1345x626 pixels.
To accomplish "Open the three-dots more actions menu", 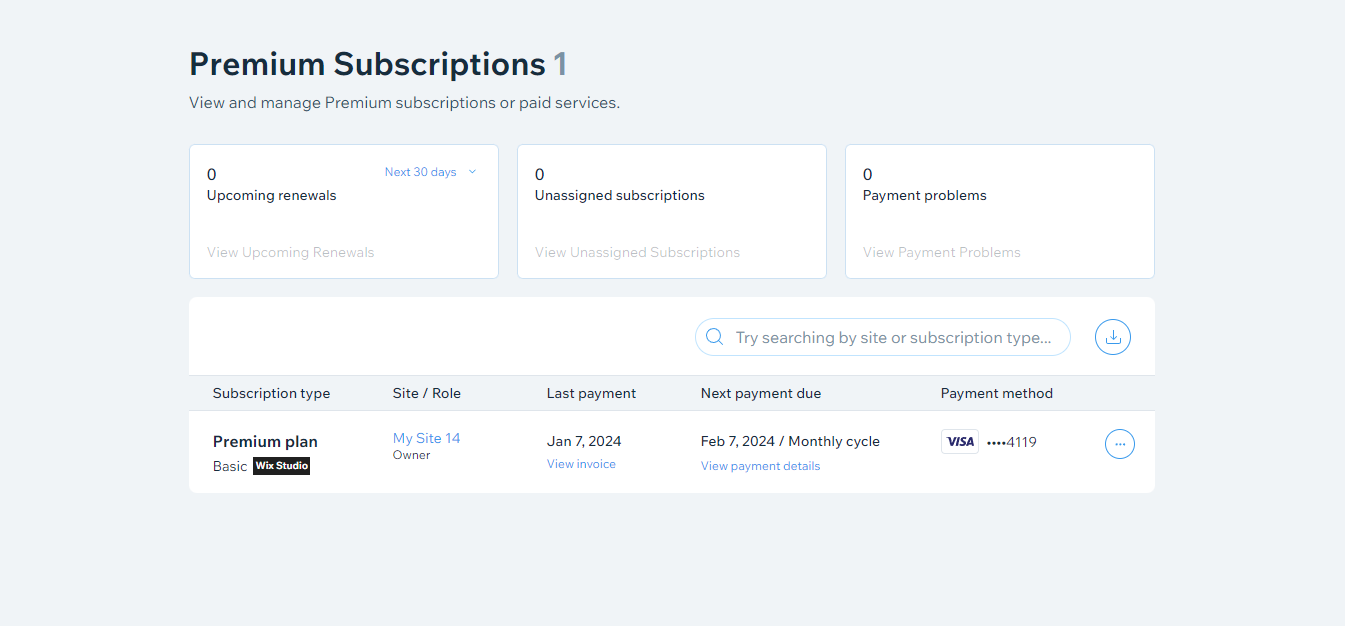I will click(1120, 443).
